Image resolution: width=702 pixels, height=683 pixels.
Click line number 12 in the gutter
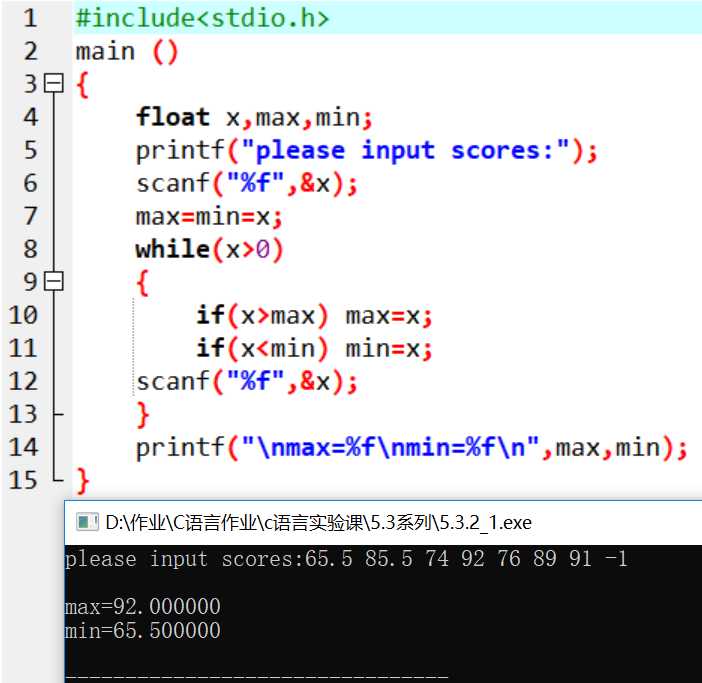[x=23, y=381]
